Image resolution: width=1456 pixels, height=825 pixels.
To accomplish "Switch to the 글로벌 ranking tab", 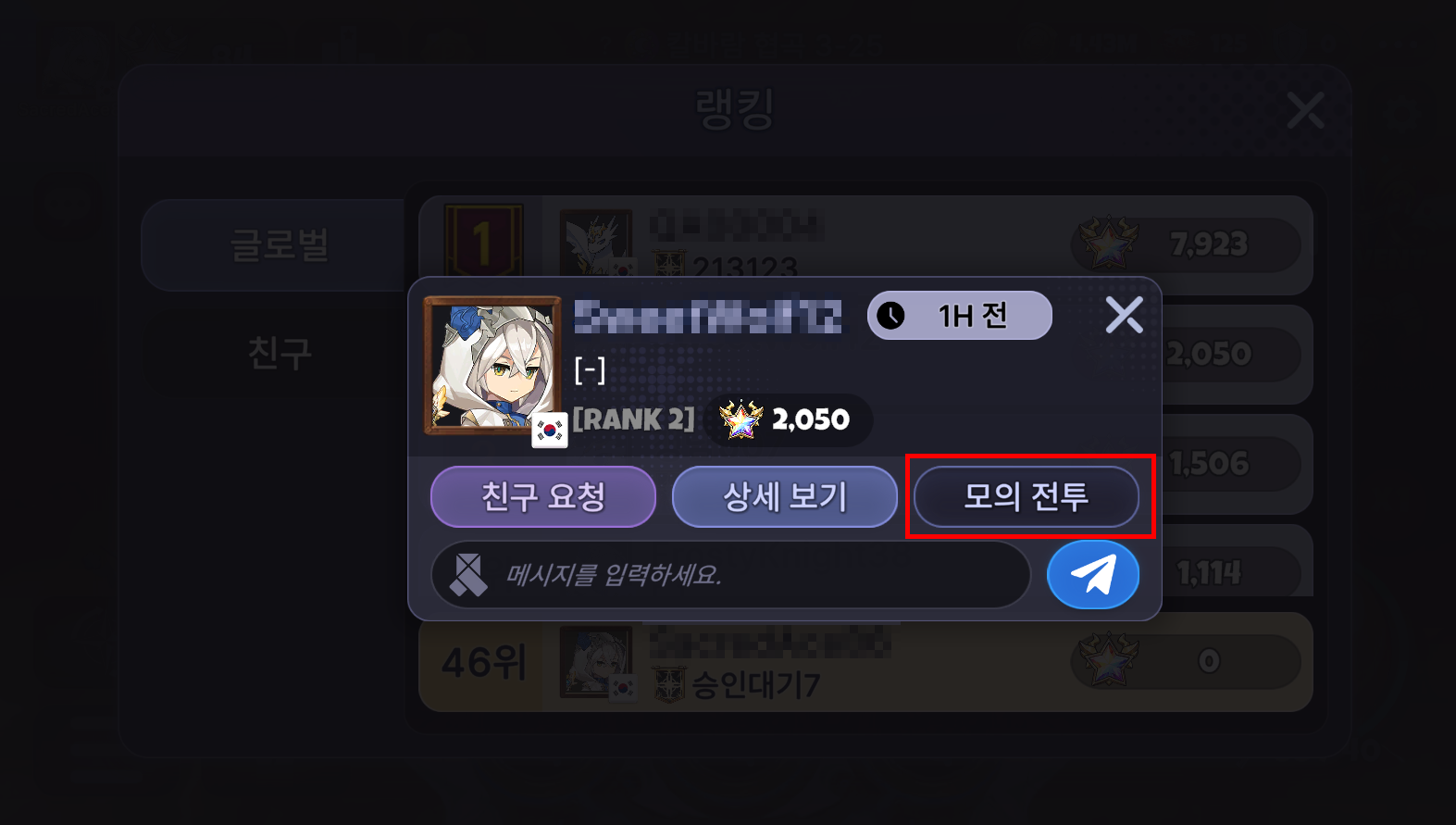I will pyautogui.click(x=280, y=244).
